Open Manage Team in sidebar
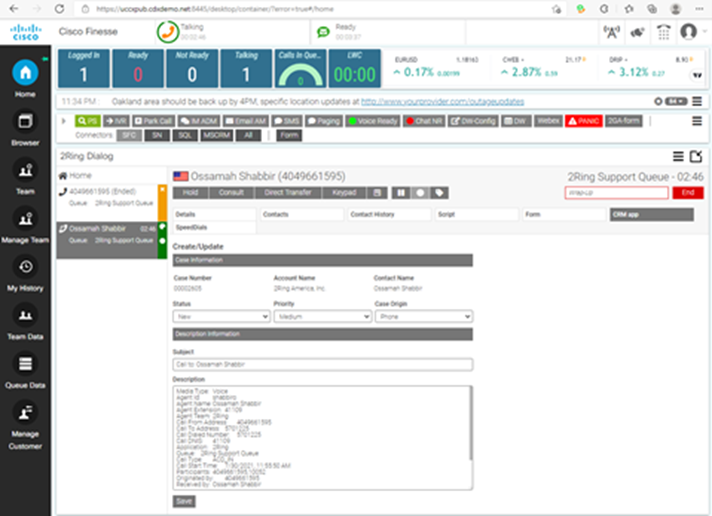This screenshot has width=712, height=516. click(x=25, y=219)
